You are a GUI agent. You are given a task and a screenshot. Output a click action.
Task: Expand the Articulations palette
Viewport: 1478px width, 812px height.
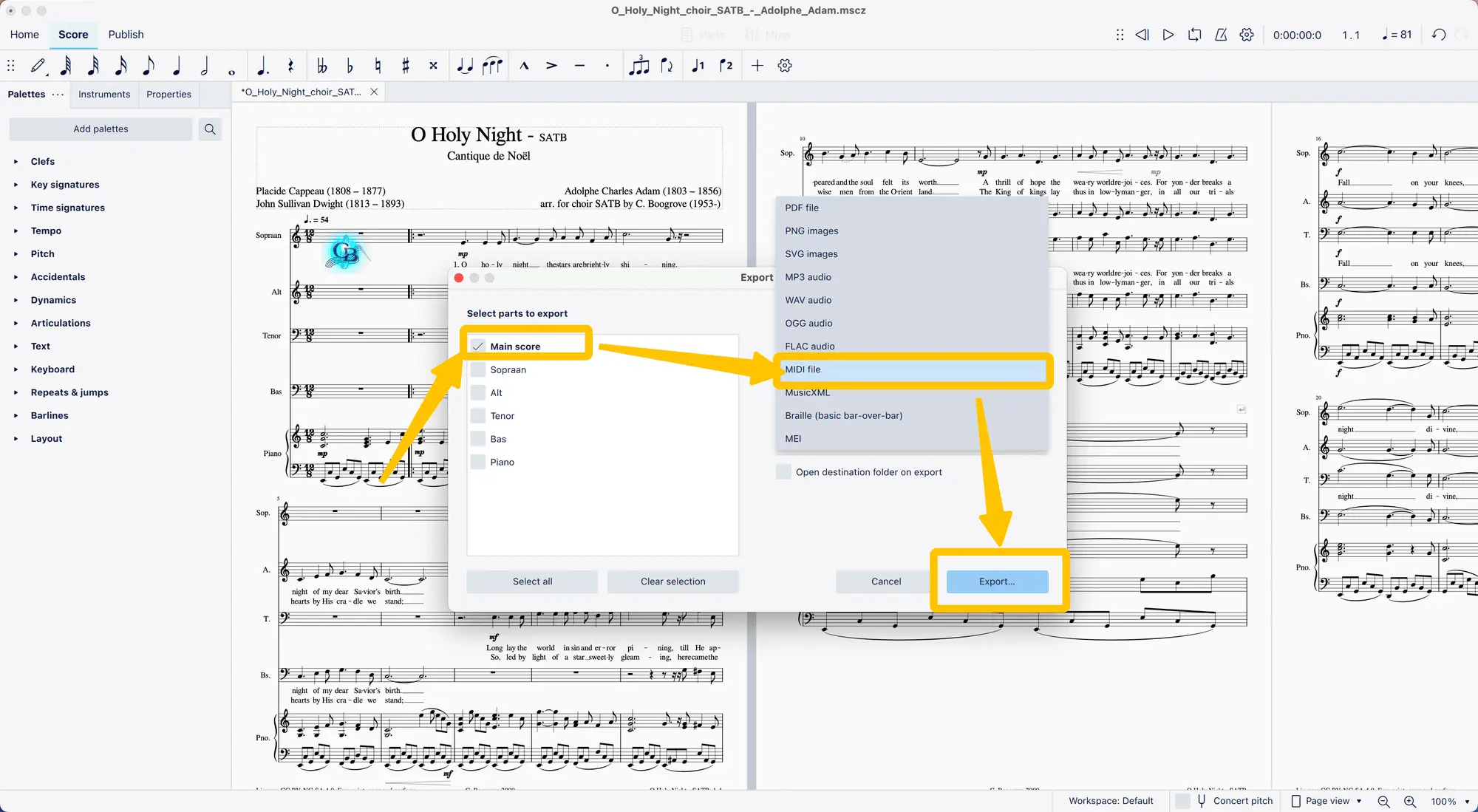point(16,323)
